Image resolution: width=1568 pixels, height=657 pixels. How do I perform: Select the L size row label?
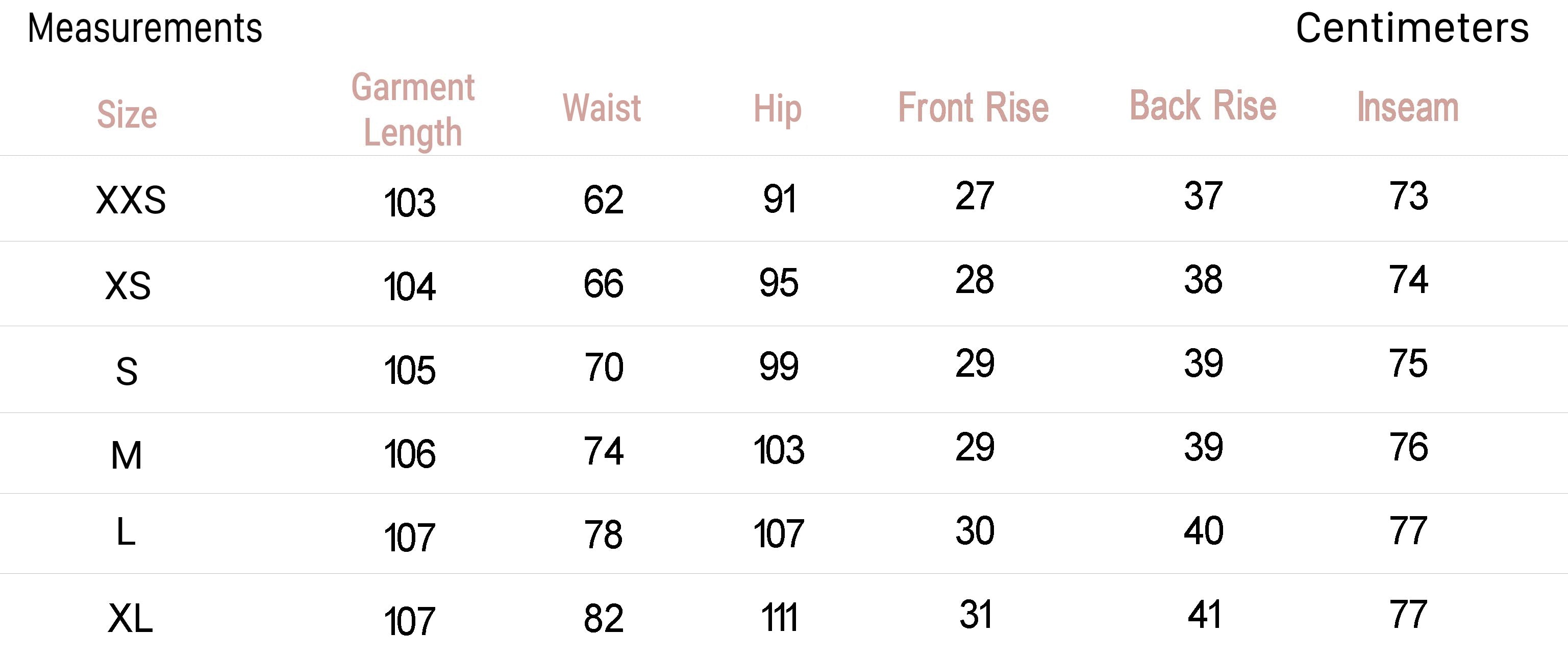coord(126,531)
